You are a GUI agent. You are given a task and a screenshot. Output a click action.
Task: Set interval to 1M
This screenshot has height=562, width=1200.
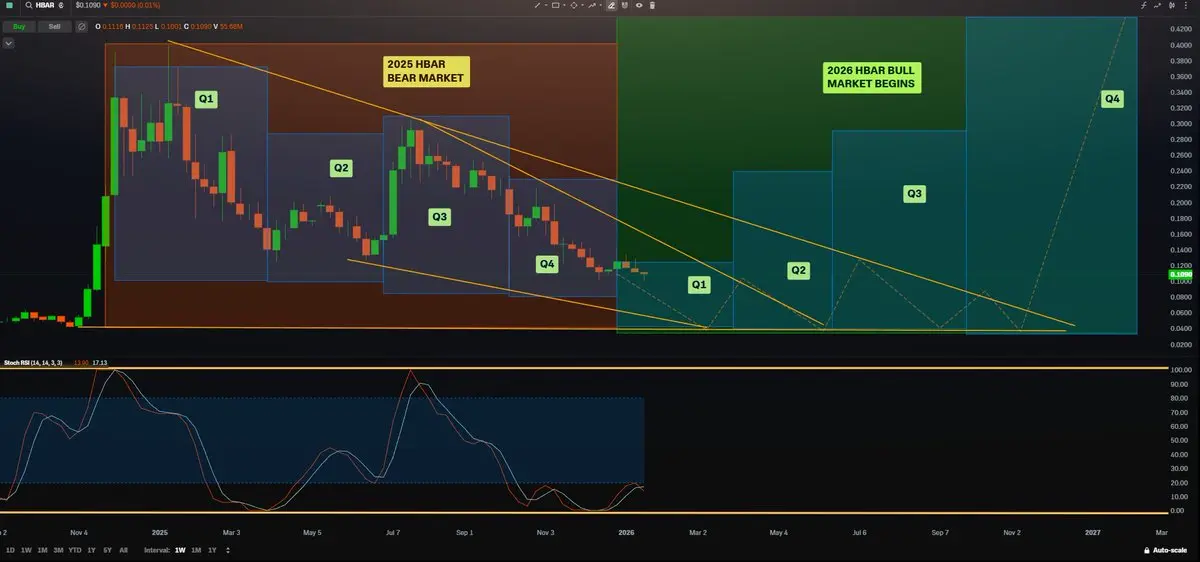click(x=196, y=550)
